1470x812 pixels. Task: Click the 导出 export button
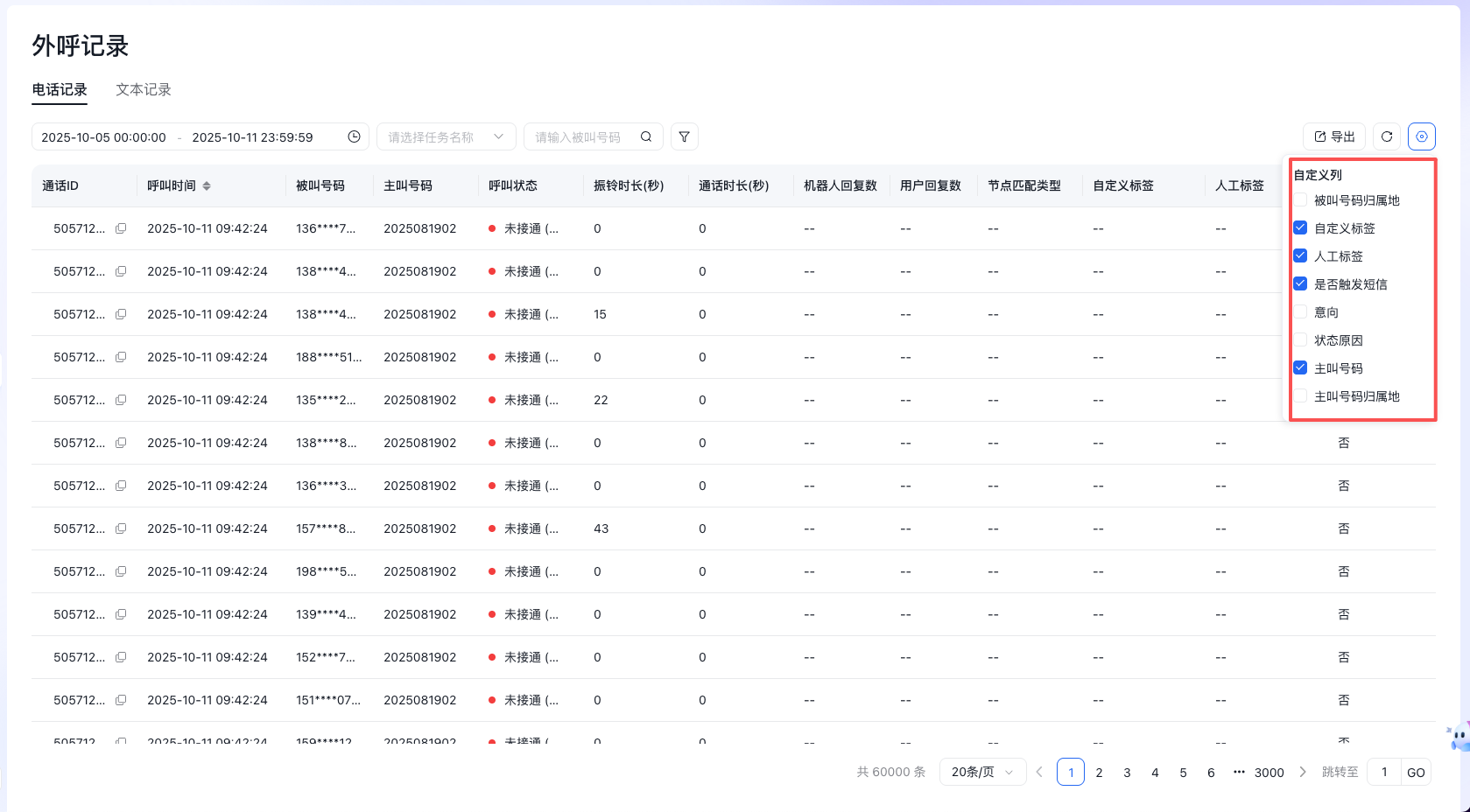click(x=1334, y=136)
